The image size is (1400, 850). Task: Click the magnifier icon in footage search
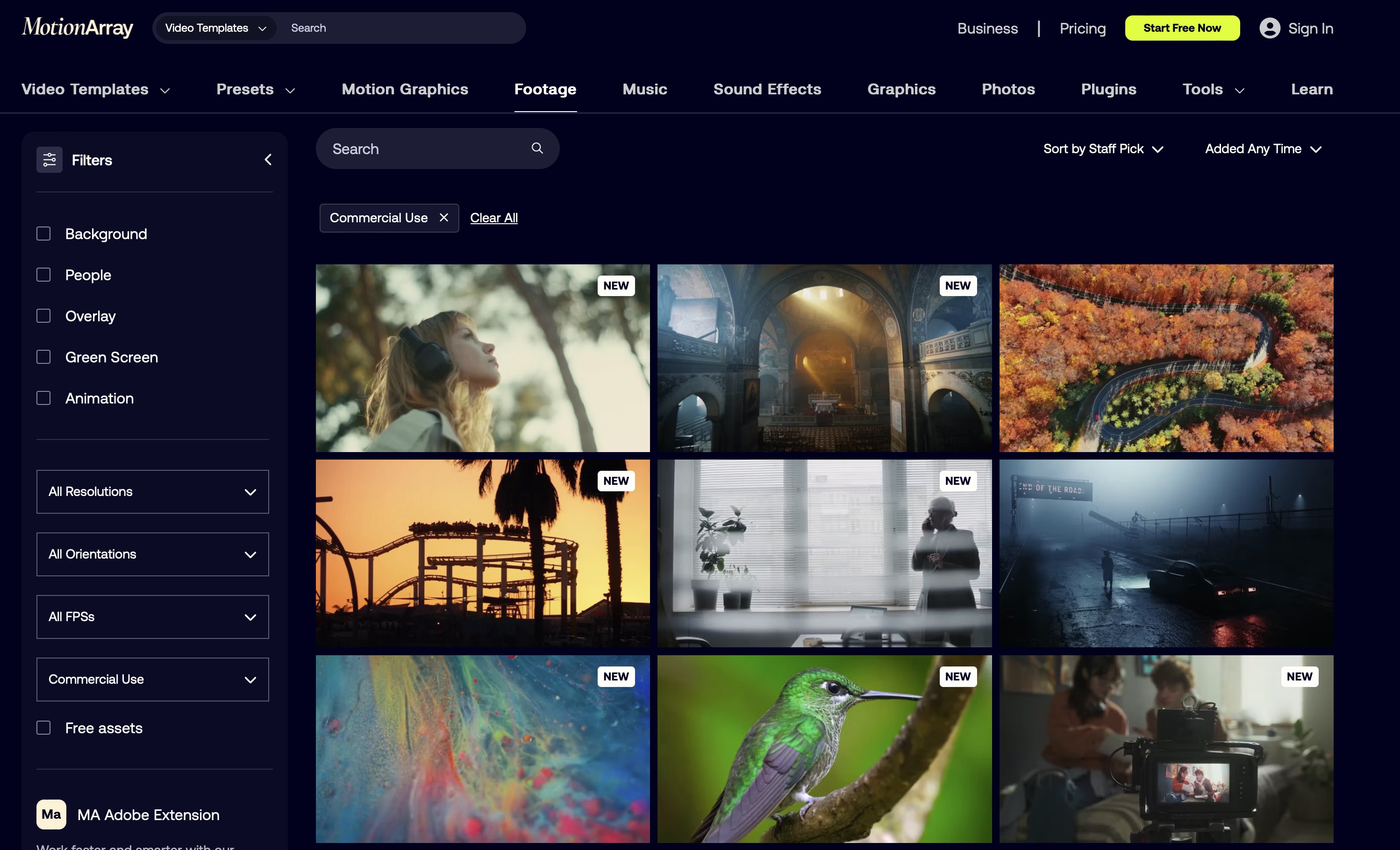[x=537, y=148]
